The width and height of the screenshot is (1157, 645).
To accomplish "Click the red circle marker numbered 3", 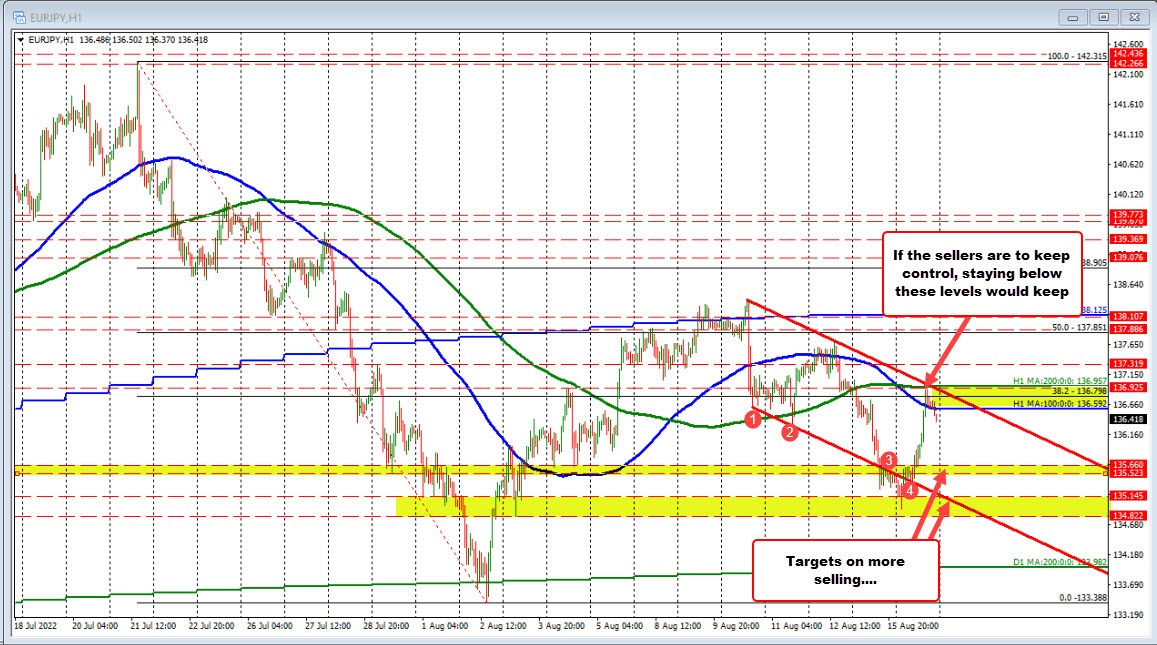I will coord(888,460).
